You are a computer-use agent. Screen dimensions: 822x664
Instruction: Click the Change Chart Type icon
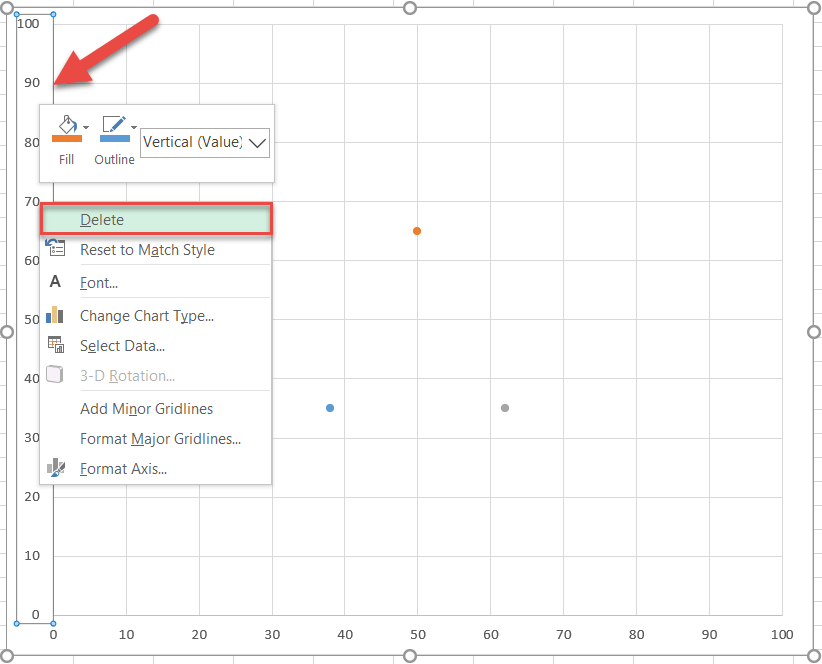(x=55, y=315)
